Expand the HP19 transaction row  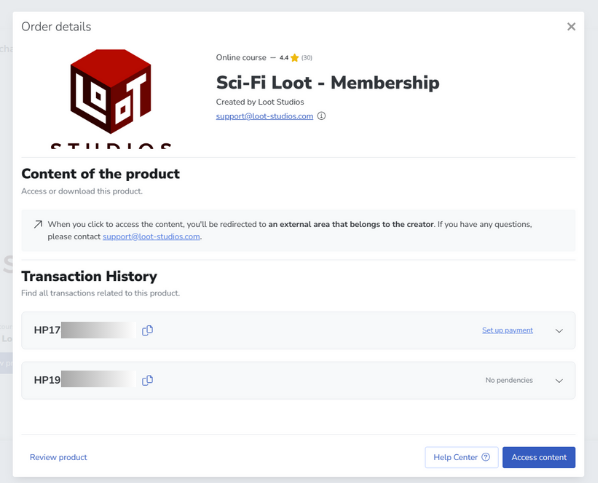[x=559, y=381]
